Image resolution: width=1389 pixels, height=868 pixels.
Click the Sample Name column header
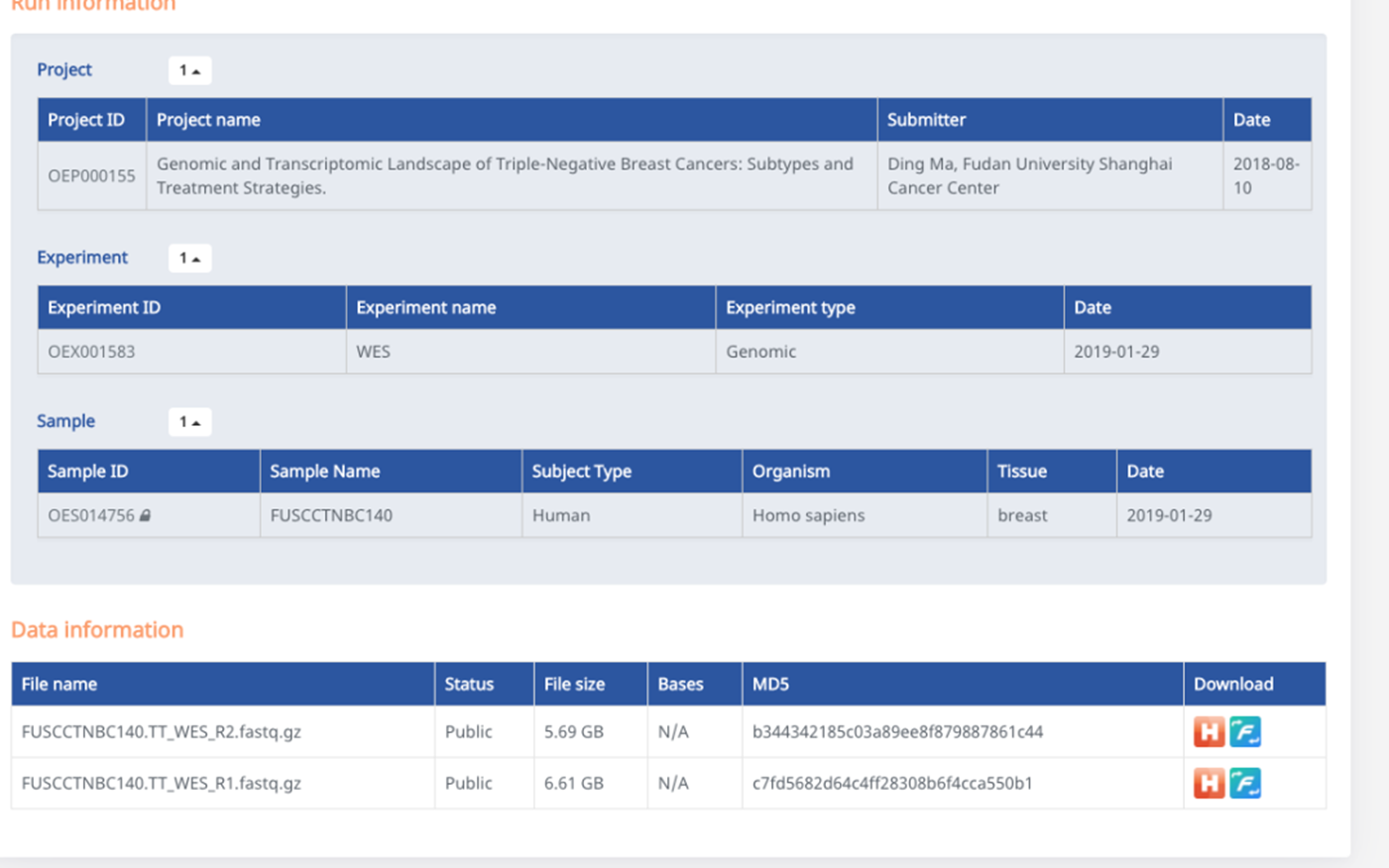tap(391, 471)
